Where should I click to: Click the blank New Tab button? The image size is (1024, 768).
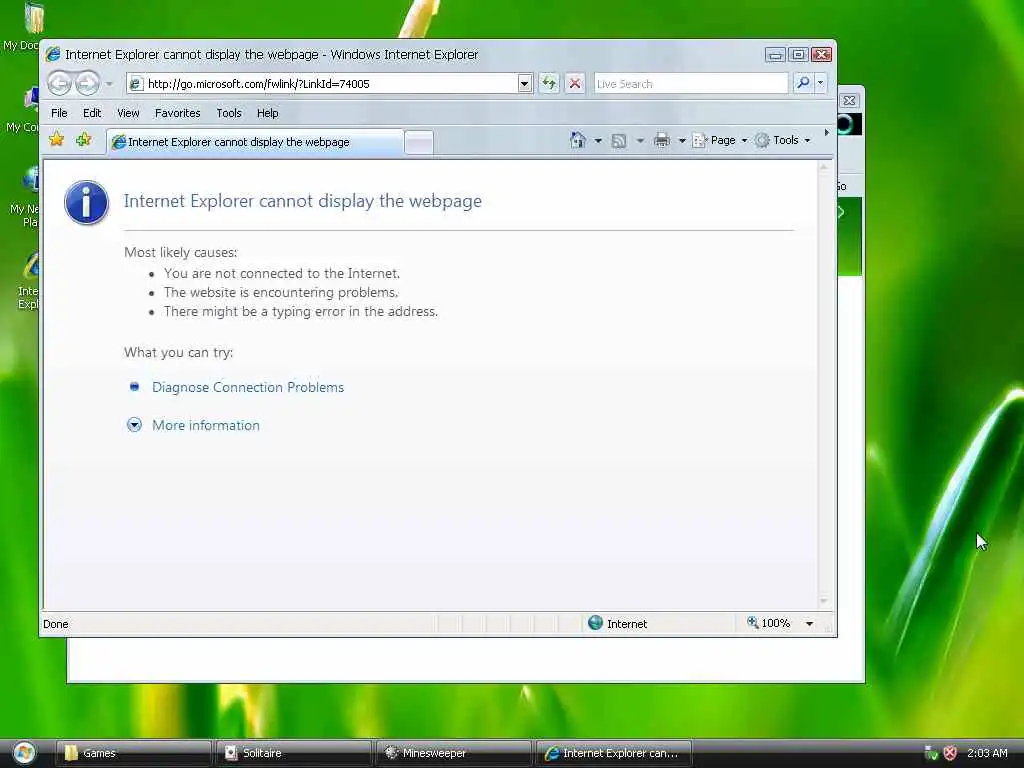(x=419, y=142)
